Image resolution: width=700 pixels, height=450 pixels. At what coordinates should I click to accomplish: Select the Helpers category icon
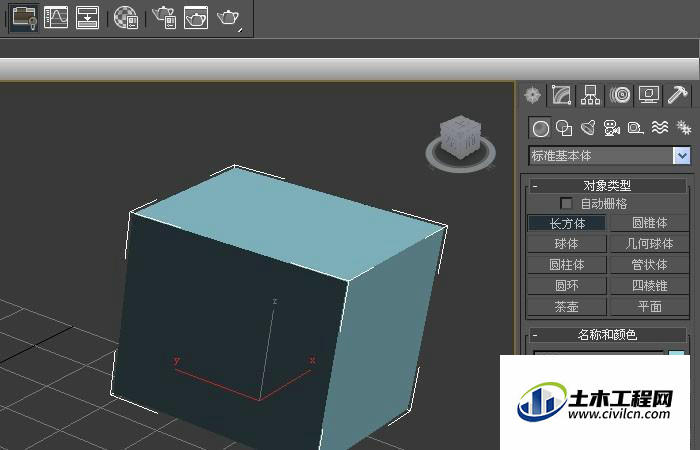(635, 128)
